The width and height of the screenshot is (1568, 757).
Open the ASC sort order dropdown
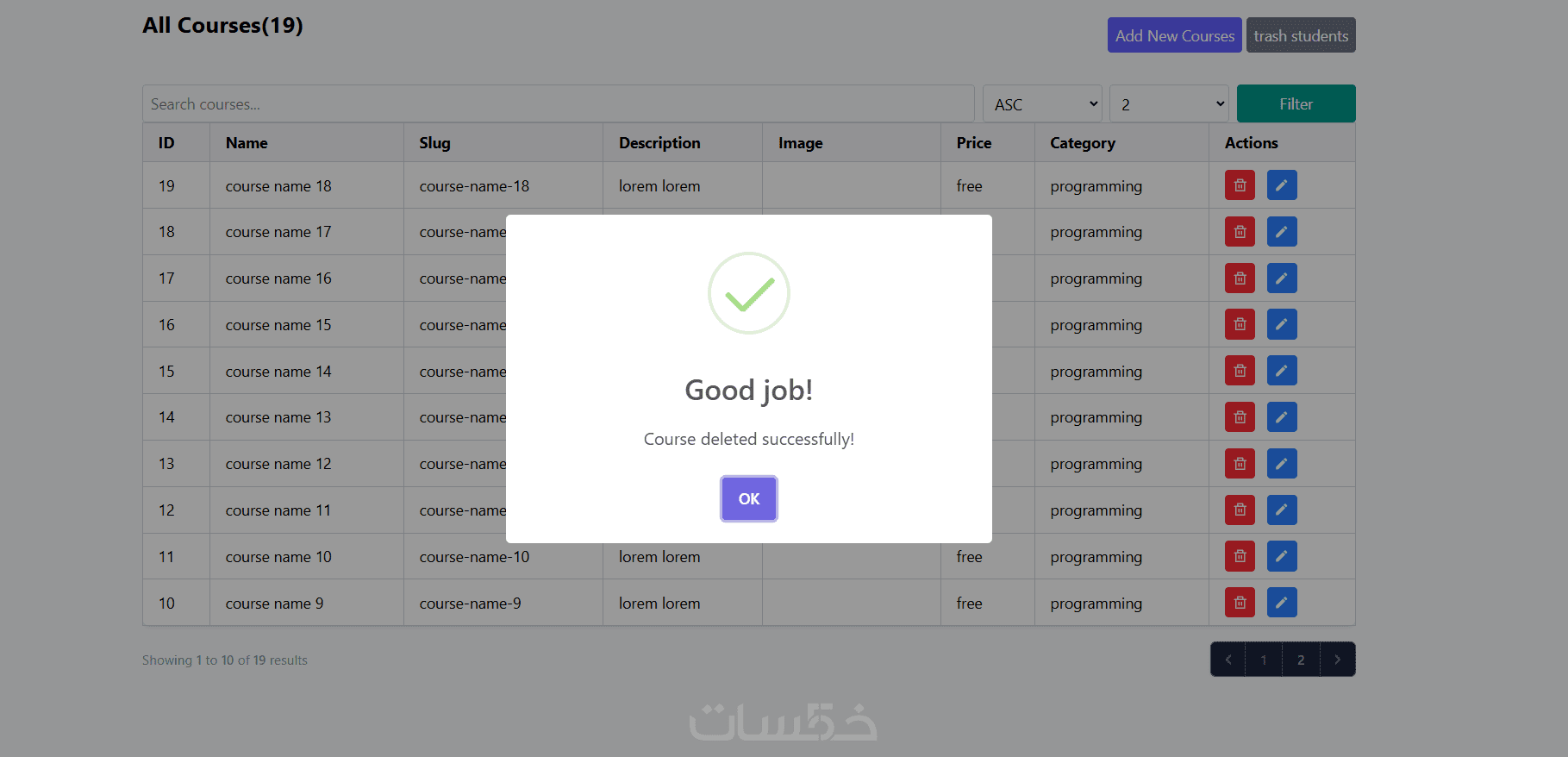pyautogui.click(x=1043, y=104)
